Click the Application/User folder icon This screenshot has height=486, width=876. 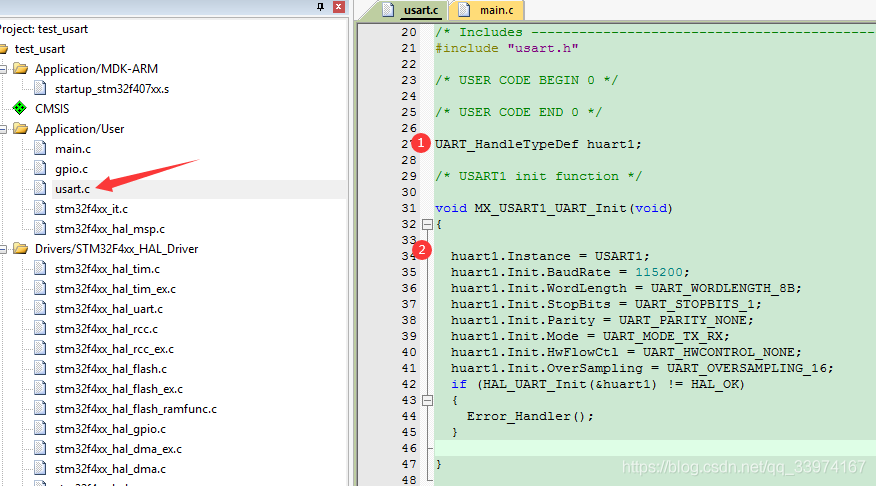tap(20, 128)
